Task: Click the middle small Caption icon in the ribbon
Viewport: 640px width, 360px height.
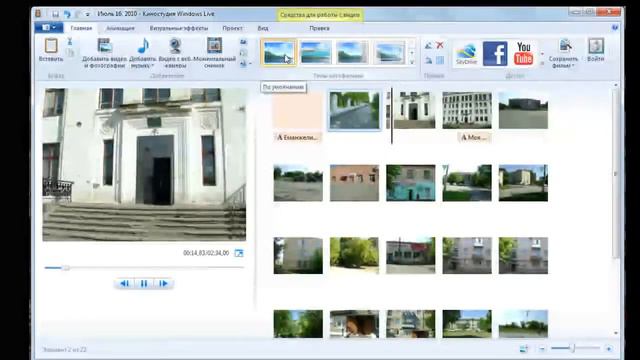Action: click(243, 53)
